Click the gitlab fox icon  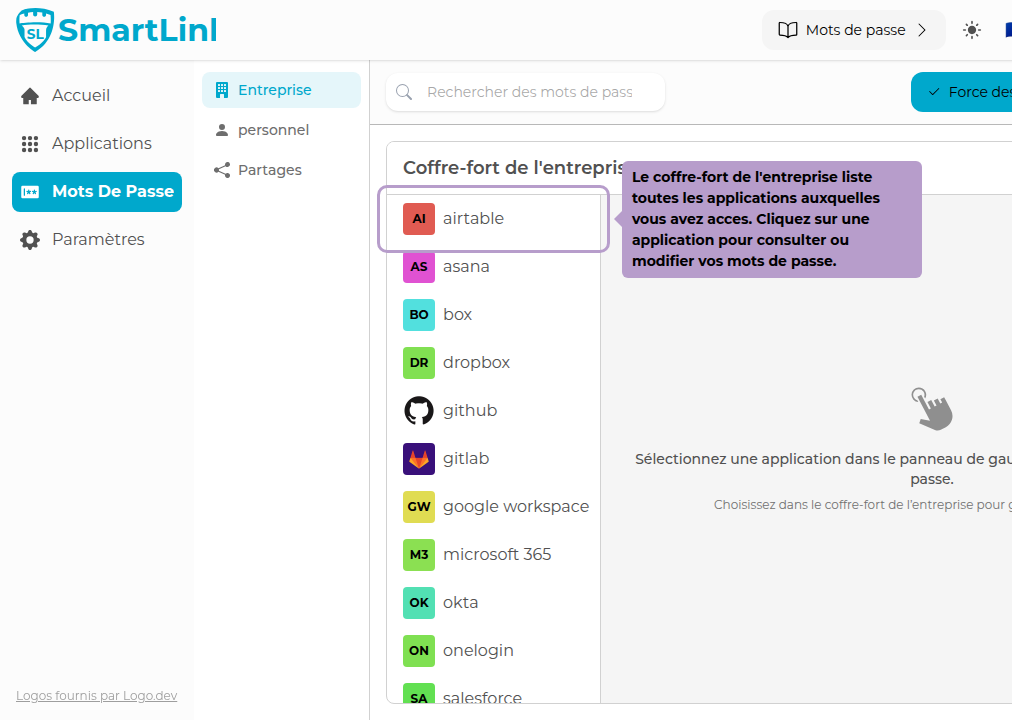click(418, 458)
